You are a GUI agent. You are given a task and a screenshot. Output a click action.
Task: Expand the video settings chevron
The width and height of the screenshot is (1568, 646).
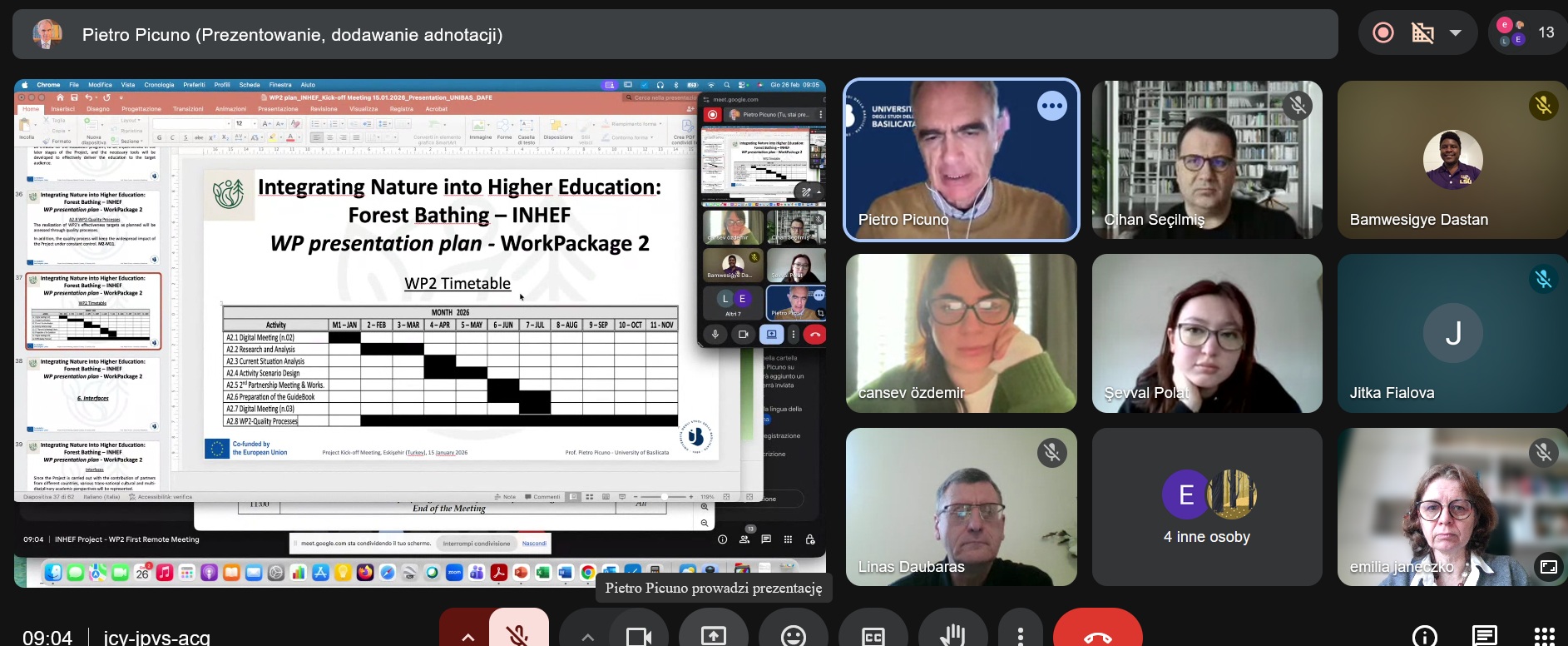tap(588, 636)
